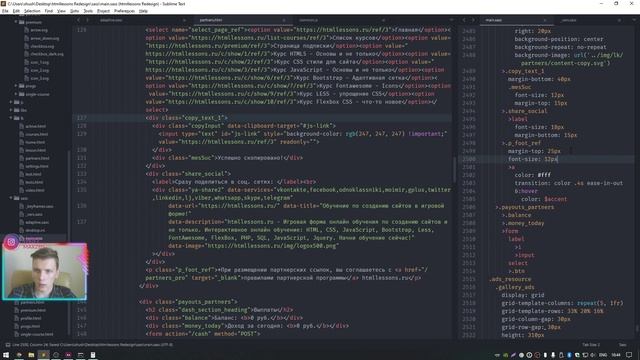Open the Windows notification center
This screenshot has width=640, height=360.
(629, 355)
